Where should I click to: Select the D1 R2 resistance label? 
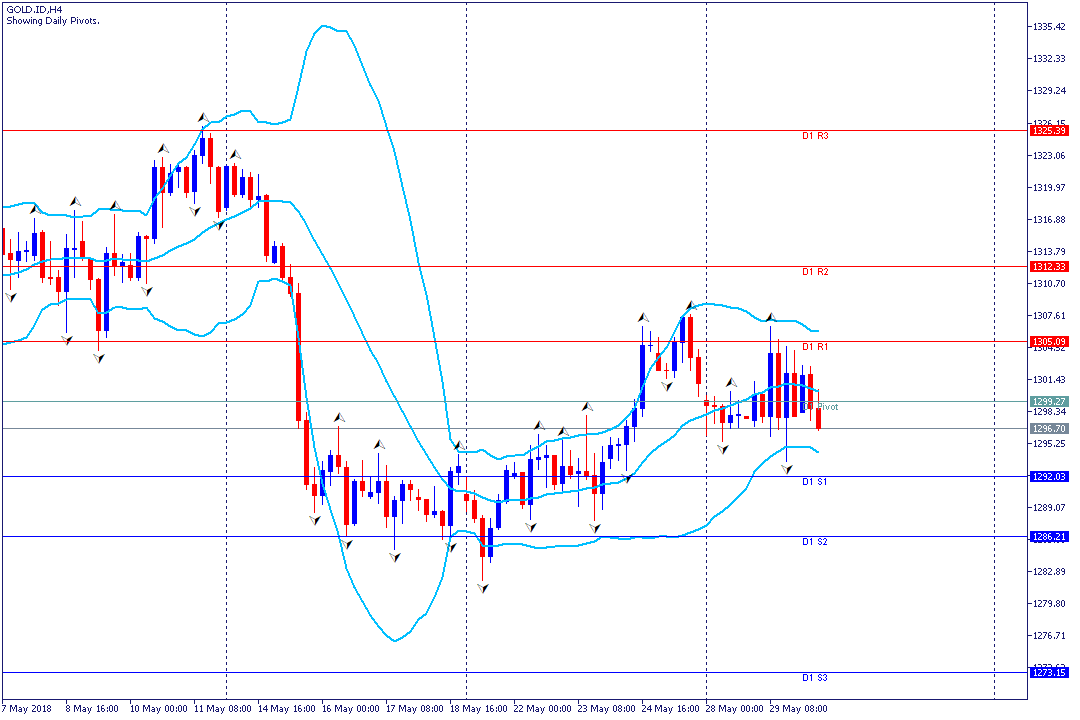click(815, 272)
